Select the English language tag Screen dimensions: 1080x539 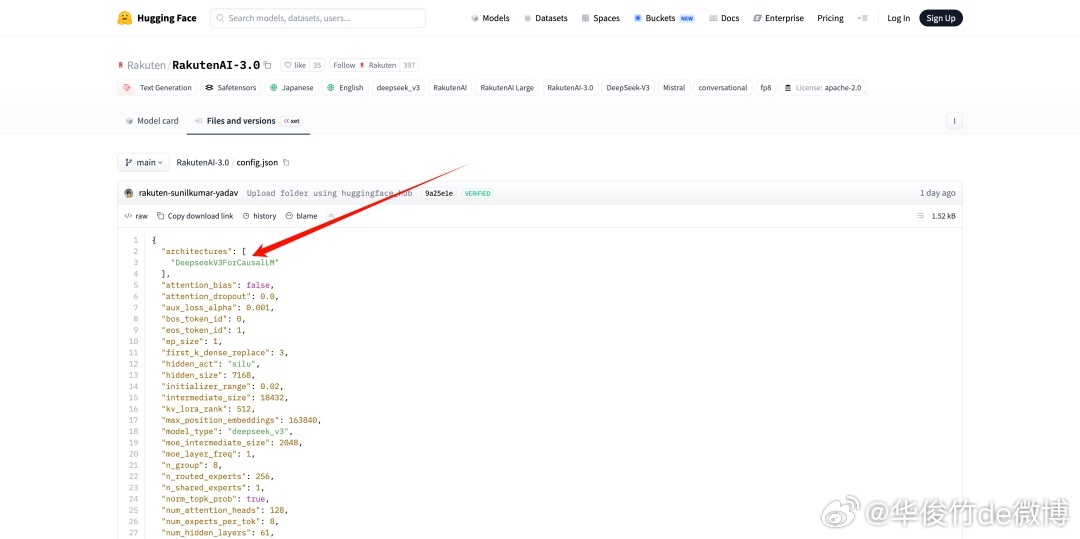pyautogui.click(x=345, y=87)
